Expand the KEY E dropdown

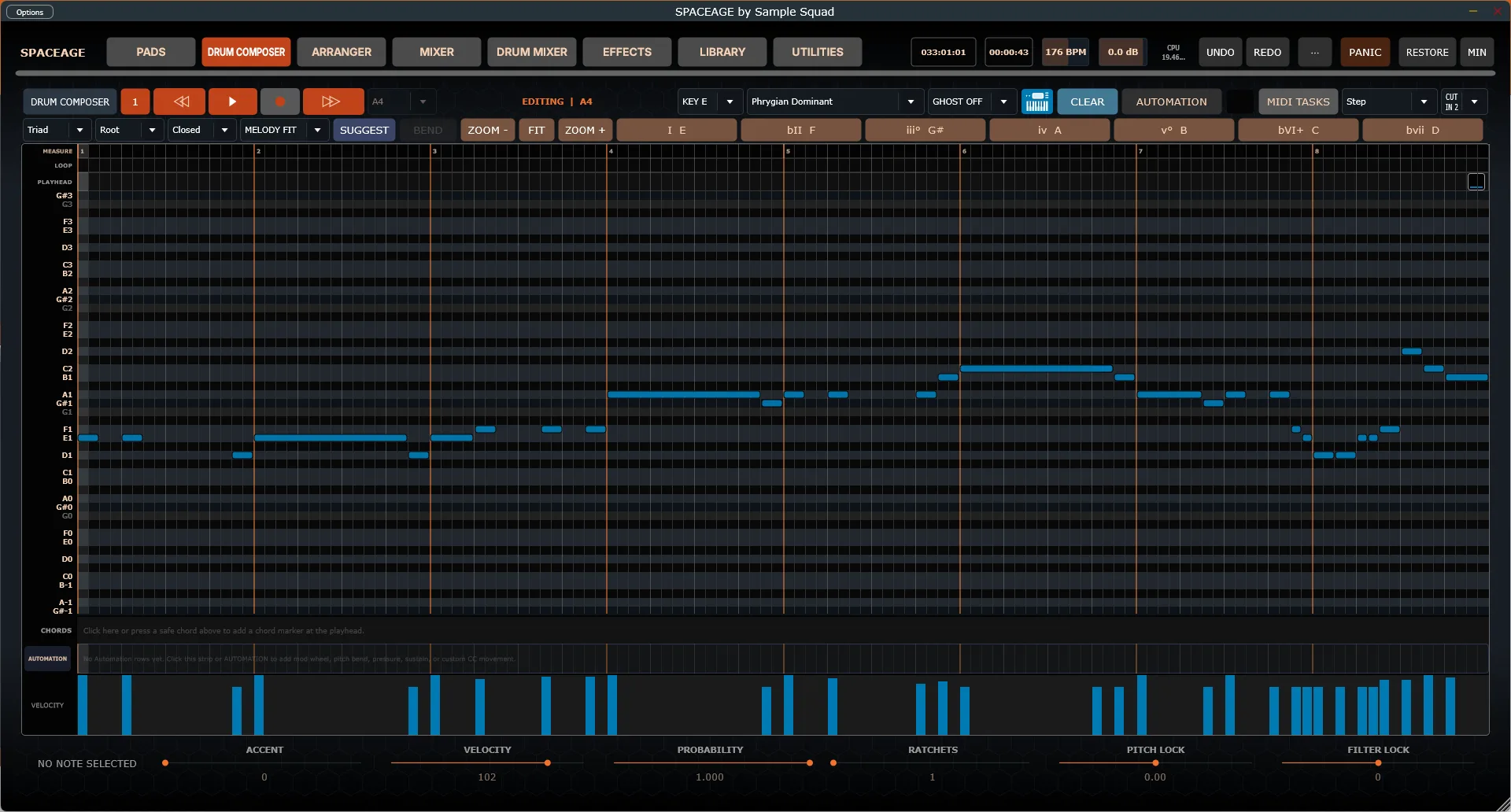[x=710, y=101]
